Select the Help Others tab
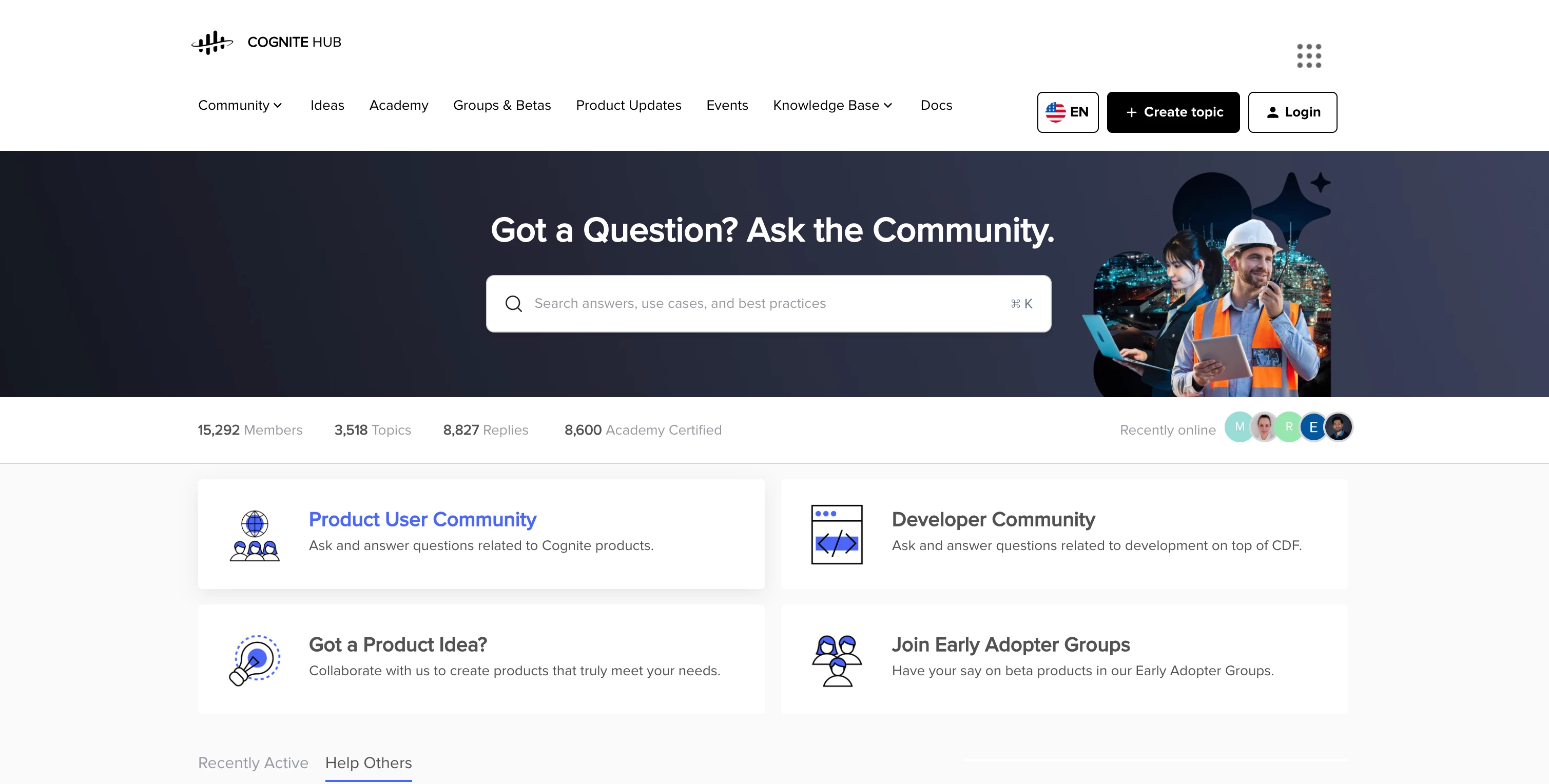The width and height of the screenshot is (1549, 784). pos(368,762)
